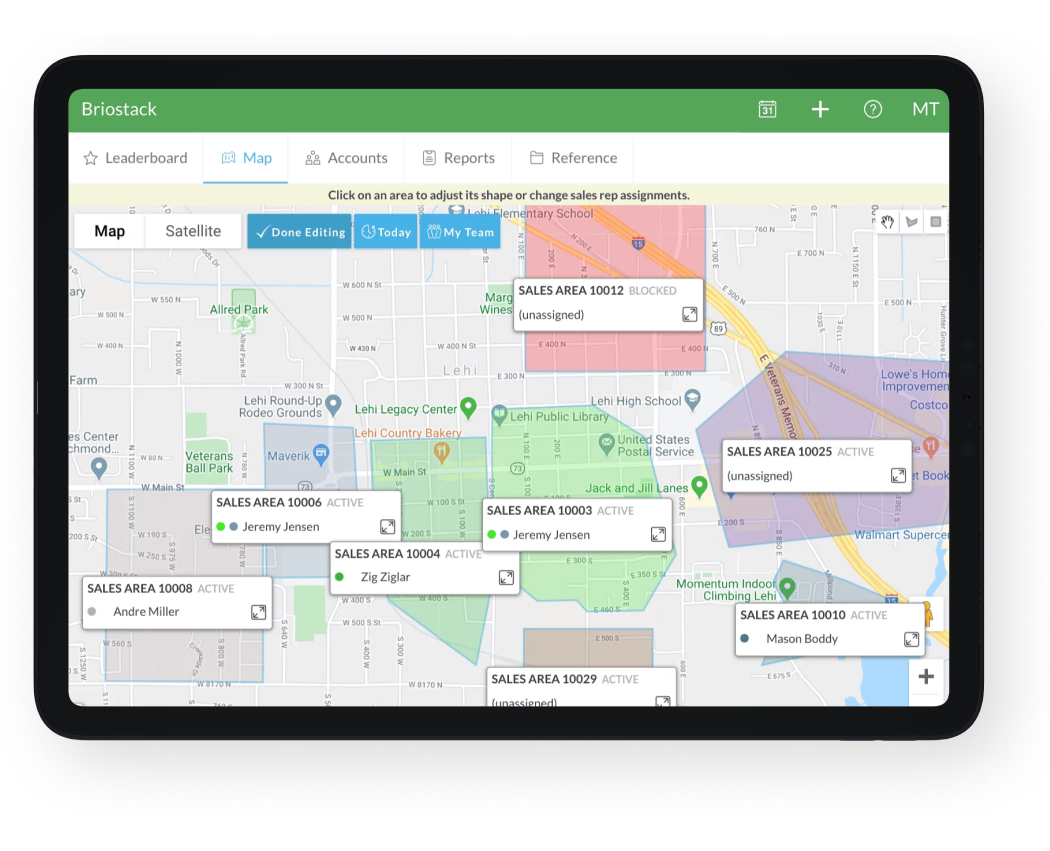Switch map view to Satellite mode
1050x851 pixels.
coord(193,231)
